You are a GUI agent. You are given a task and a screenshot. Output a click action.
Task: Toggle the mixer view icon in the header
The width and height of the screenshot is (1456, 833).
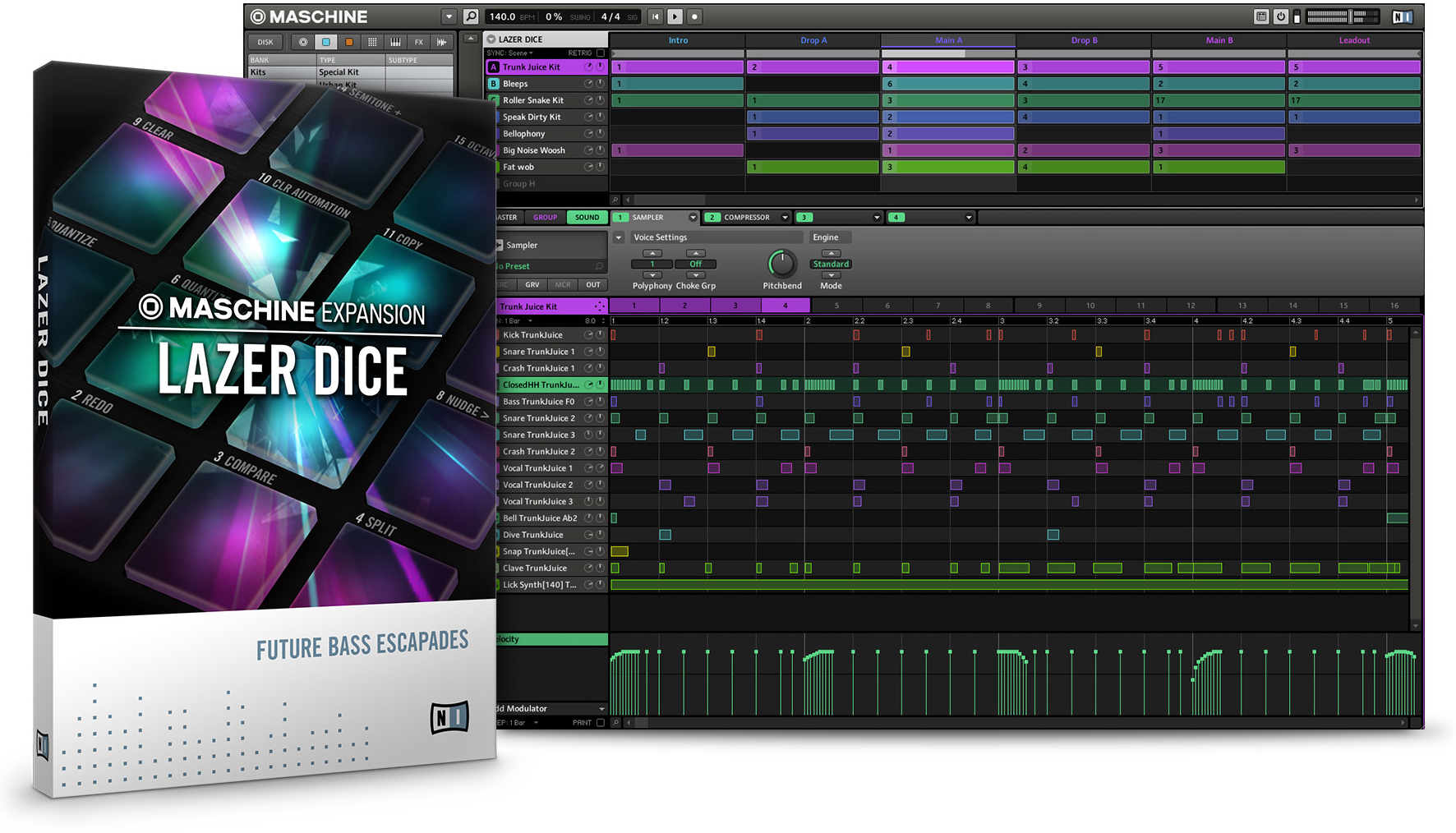tap(1261, 16)
